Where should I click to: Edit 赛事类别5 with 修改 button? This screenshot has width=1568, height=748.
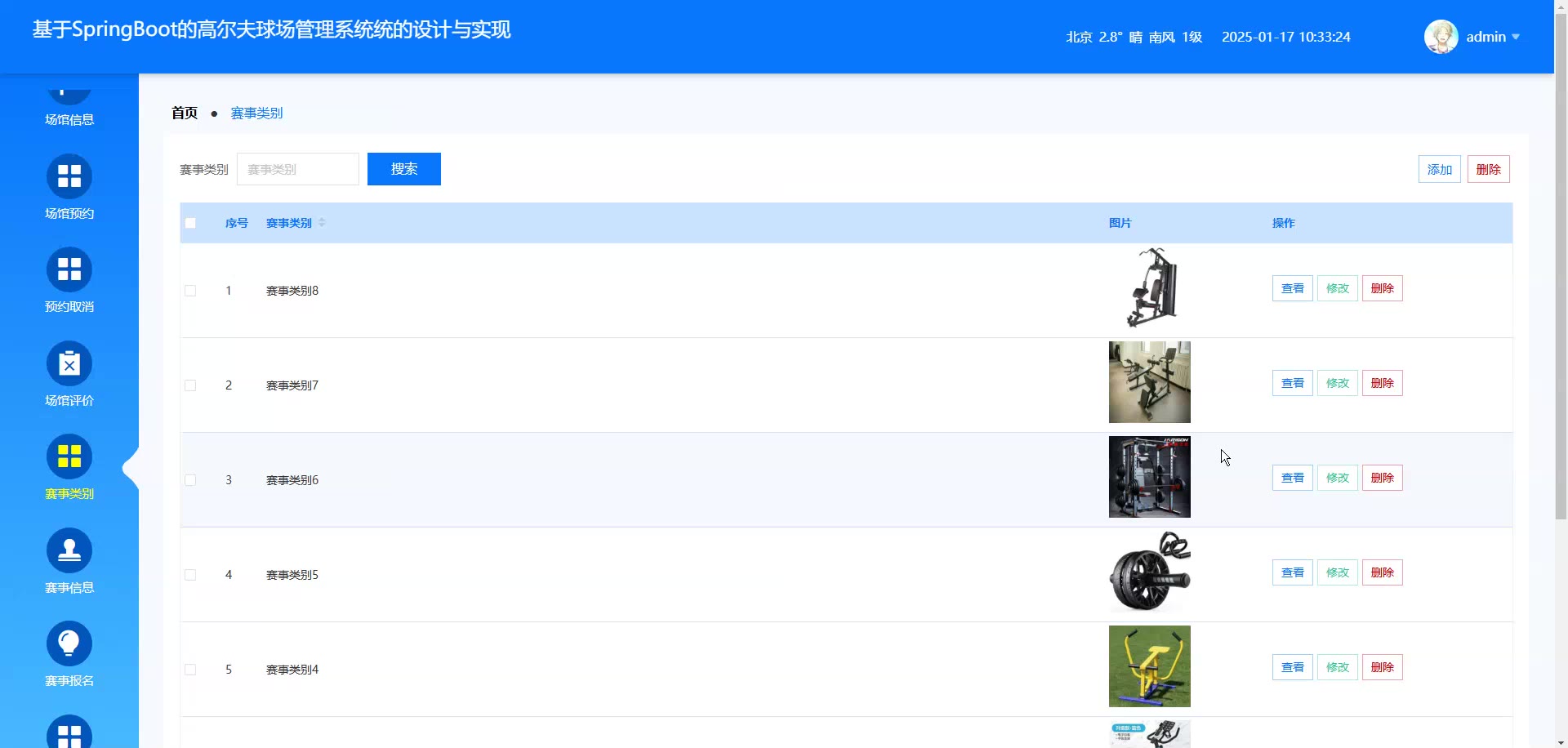(x=1338, y=572)
